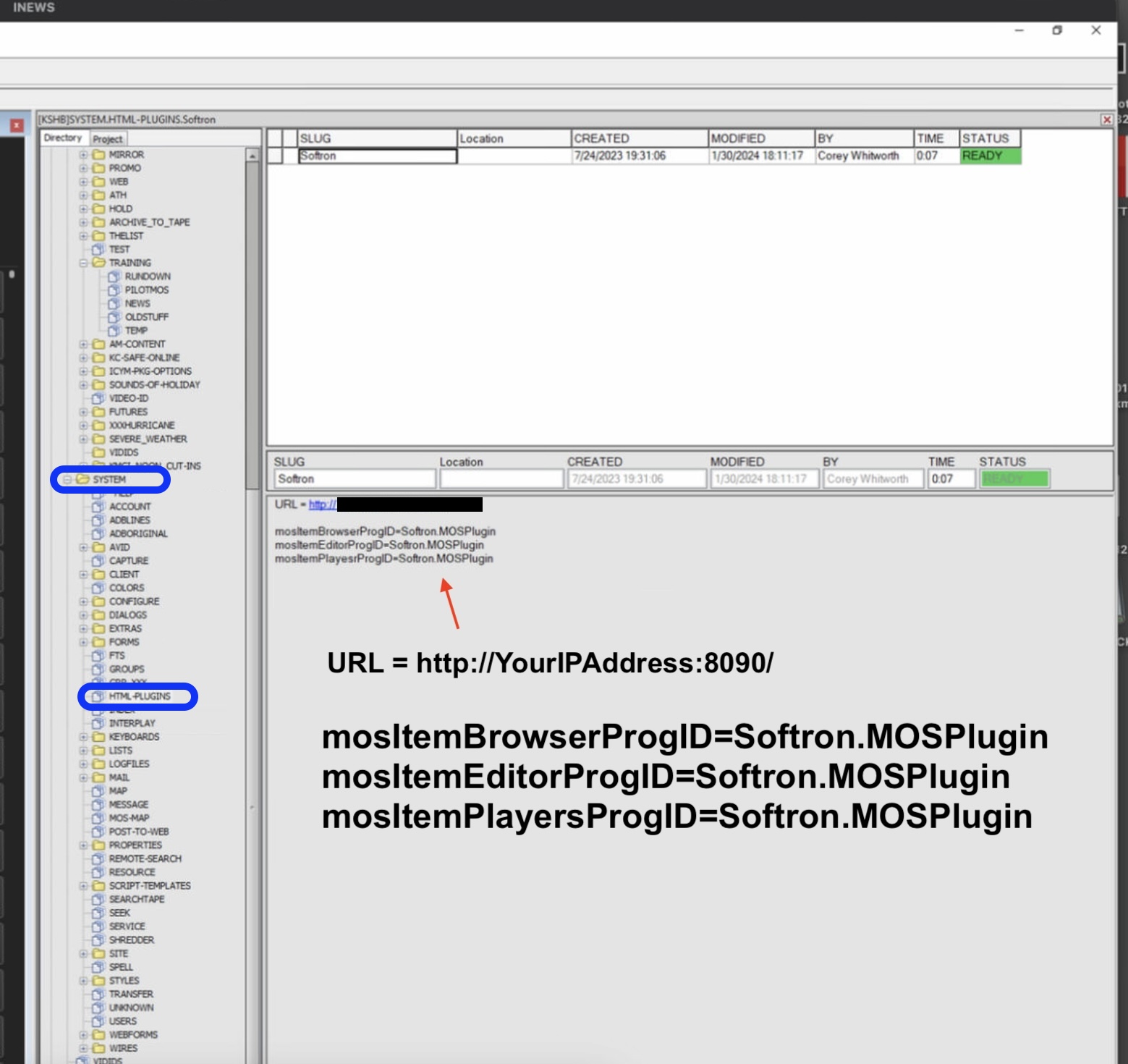Click the queue icon beside MOS-MAP

pos(99,818)
